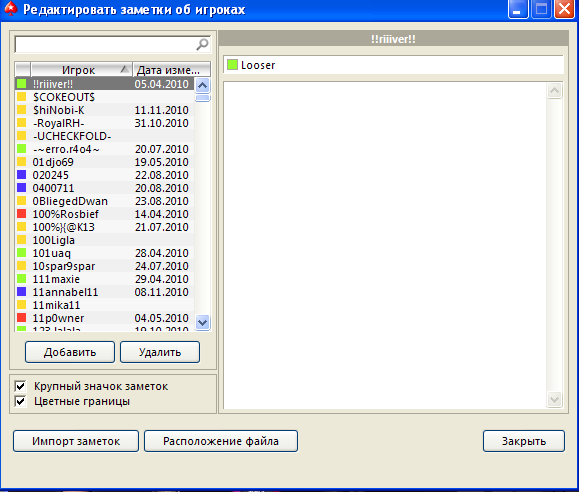Click the blue swatch beside 11annabel11
Viewport: 587px width, 492px height.
(22, 292)
